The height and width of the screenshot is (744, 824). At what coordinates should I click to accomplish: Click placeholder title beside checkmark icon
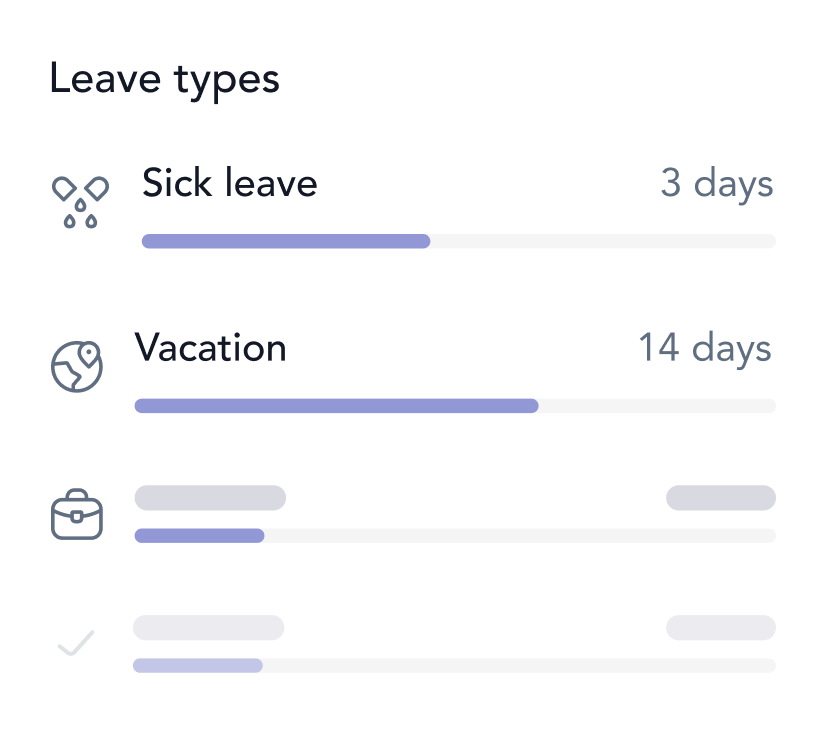pos(209,627)
